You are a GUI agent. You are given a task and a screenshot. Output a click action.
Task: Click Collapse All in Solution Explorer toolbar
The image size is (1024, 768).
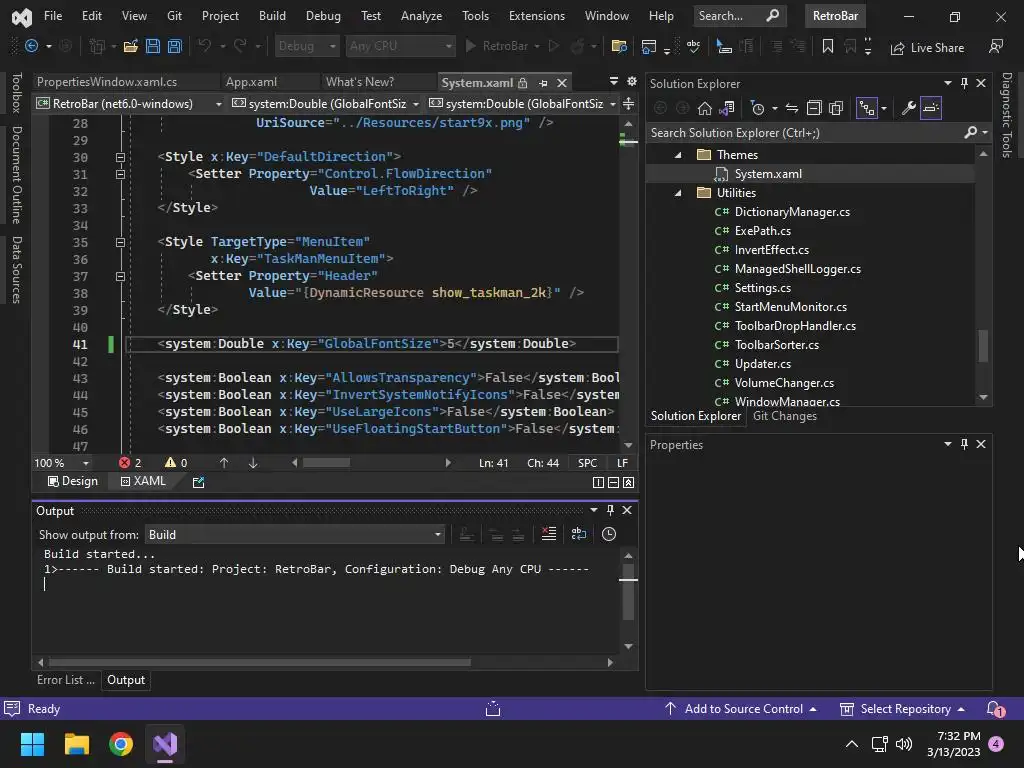click(814, 108)
